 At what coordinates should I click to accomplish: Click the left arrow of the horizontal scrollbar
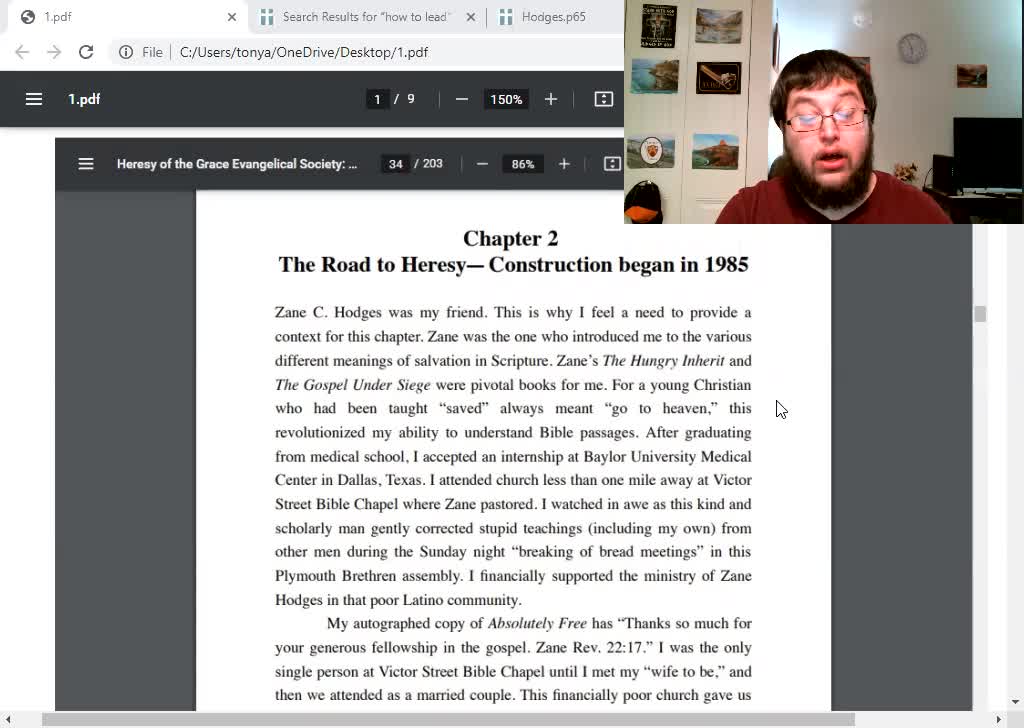tap(8, 720)
